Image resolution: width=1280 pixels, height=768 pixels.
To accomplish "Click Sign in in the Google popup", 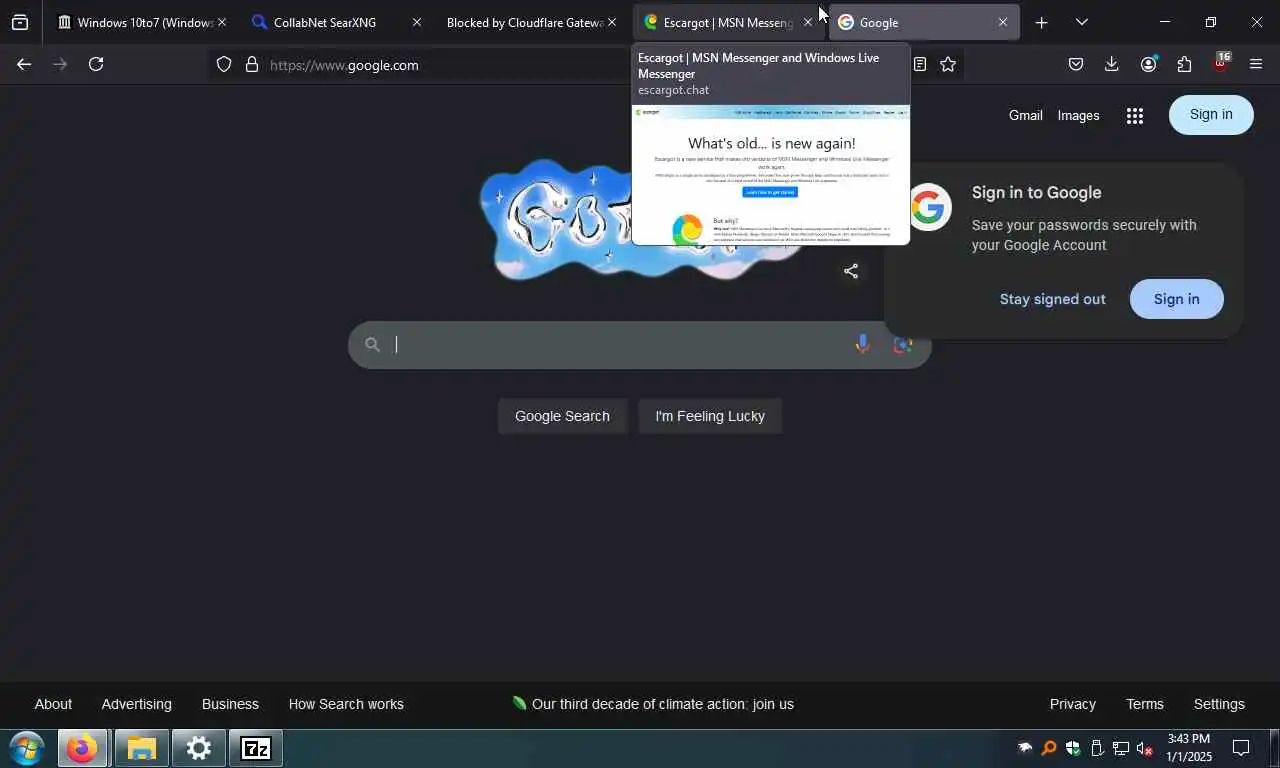I will tap(1176, 299).
